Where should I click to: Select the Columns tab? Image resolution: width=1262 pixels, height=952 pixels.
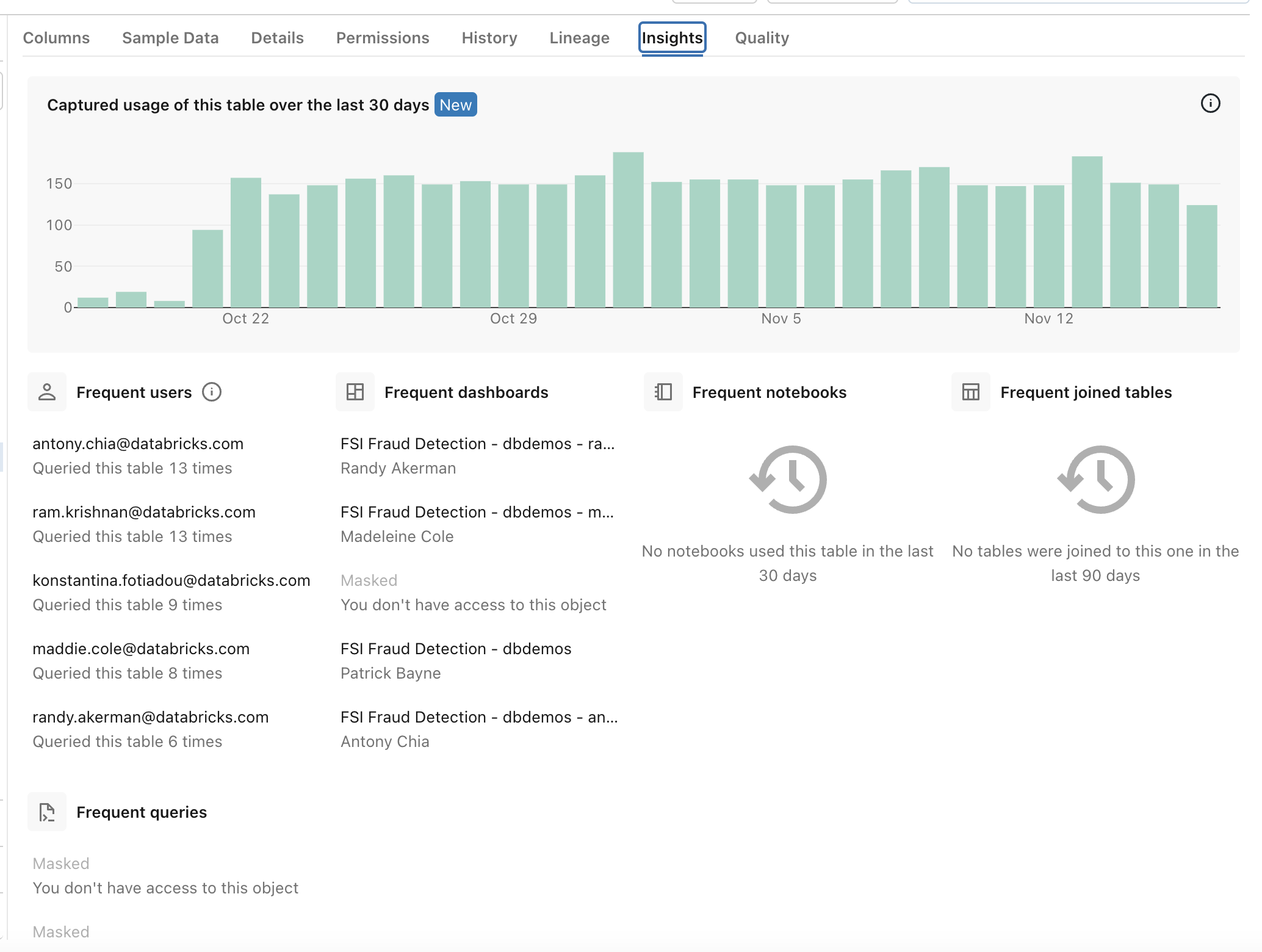56,38
